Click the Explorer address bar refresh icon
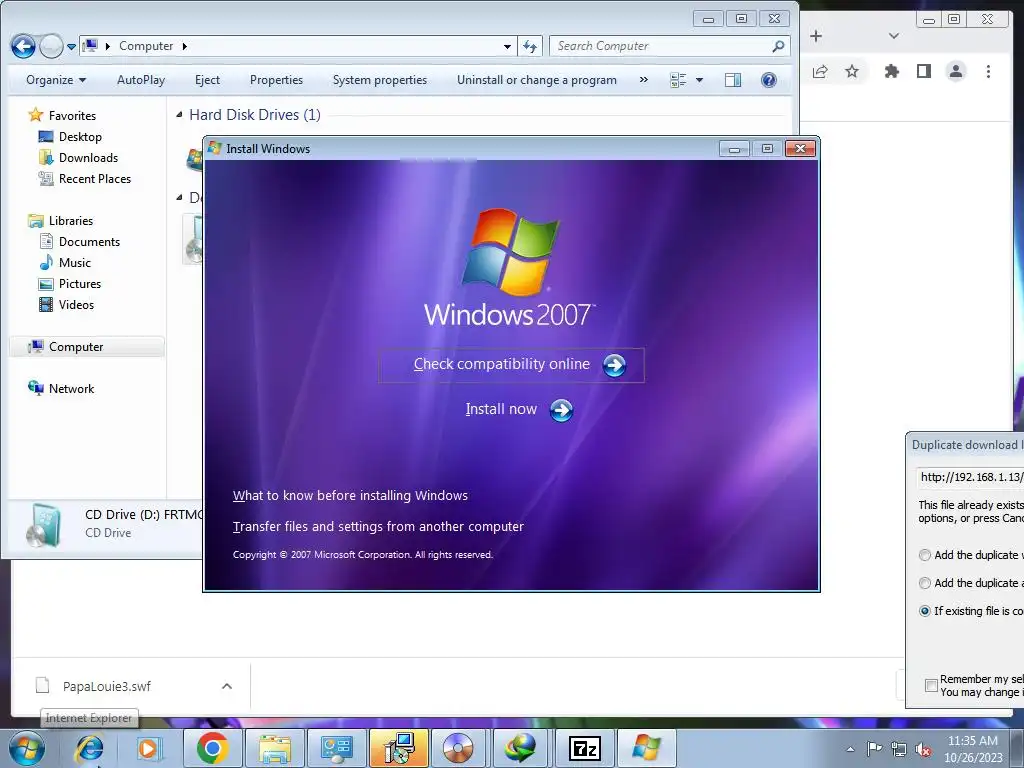The height and width of the screenshot is (768, 1024). pos(530,46)
